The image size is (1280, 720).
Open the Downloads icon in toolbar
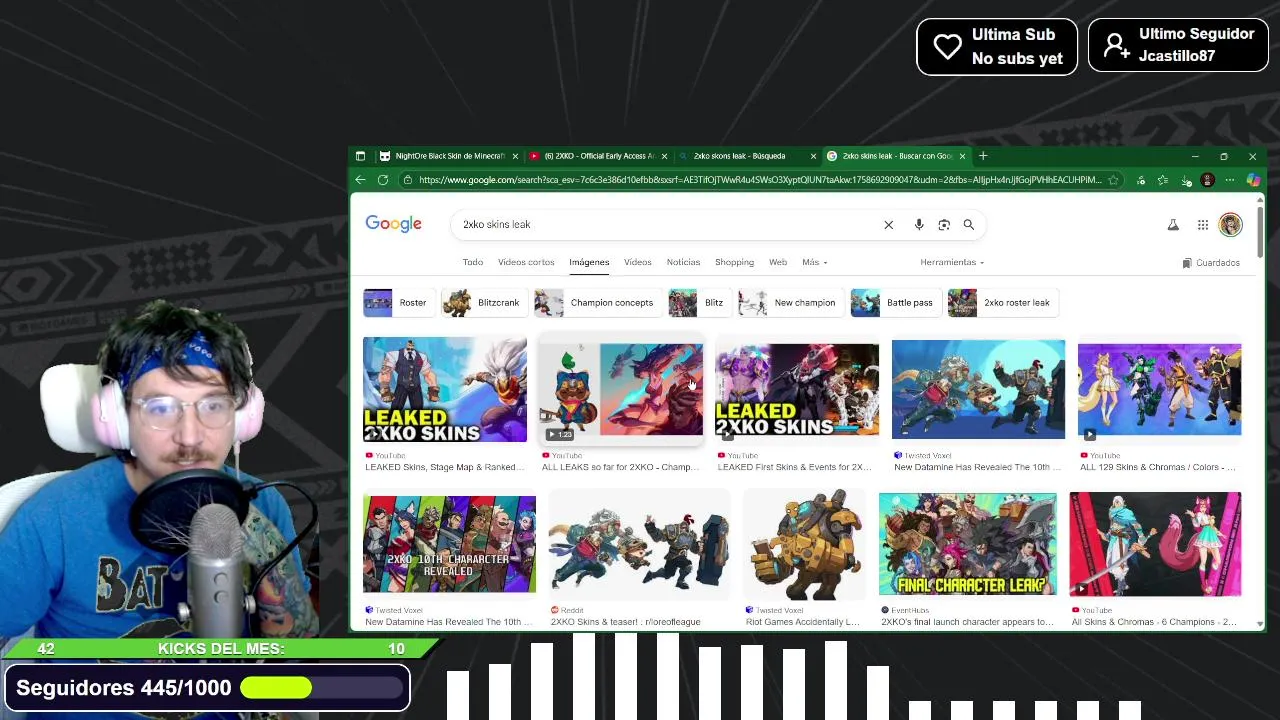pos(1186,180)
